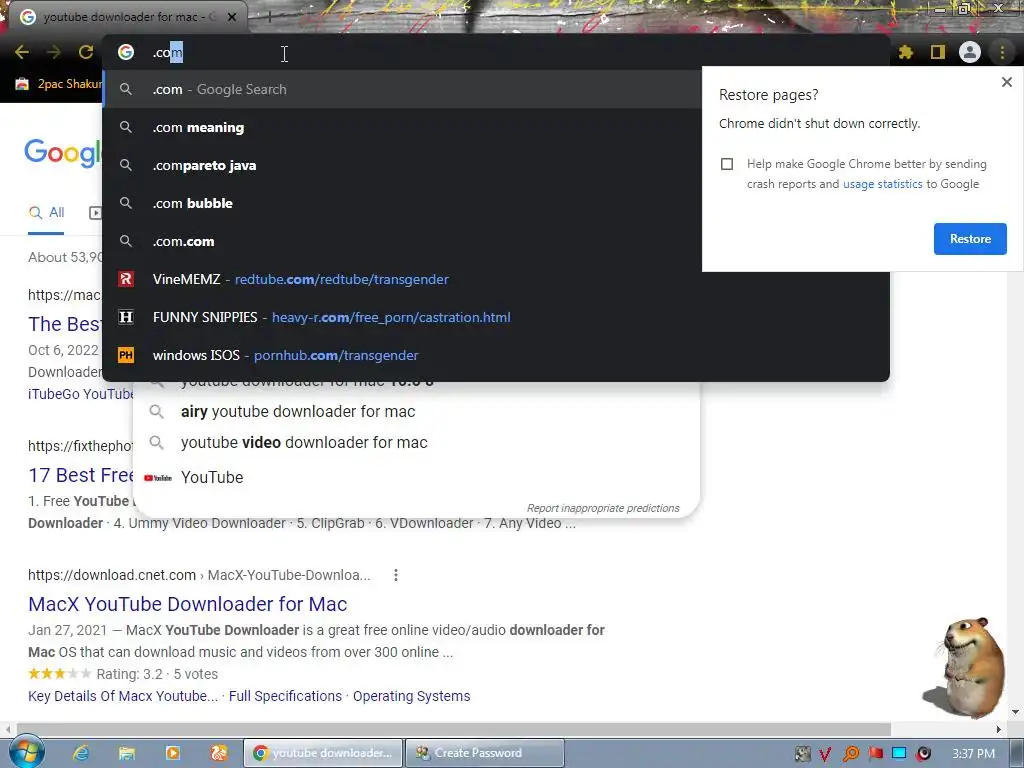Open a new tab with the plus button
This screenshot has width=1024, height=768.
coord(268,17)
